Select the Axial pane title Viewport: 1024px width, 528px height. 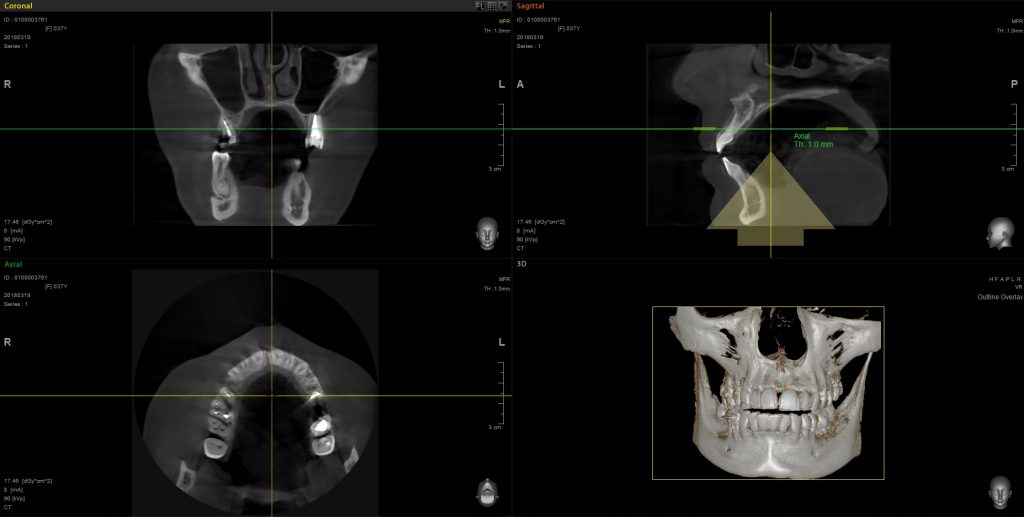13,265
